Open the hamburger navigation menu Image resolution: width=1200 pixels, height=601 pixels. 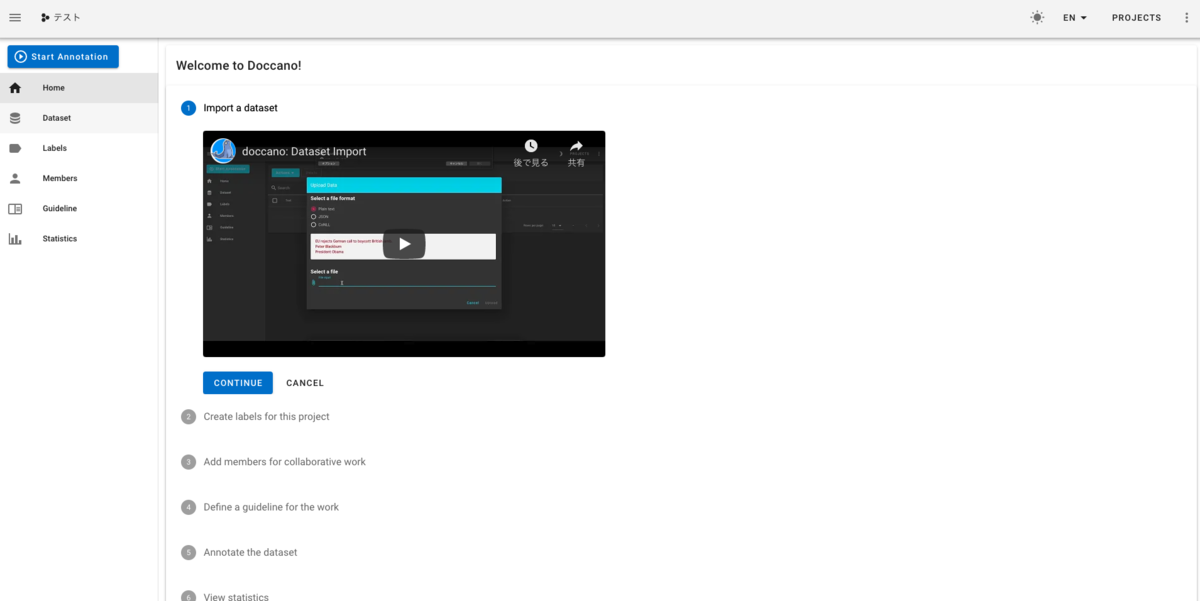click(15, 18)
